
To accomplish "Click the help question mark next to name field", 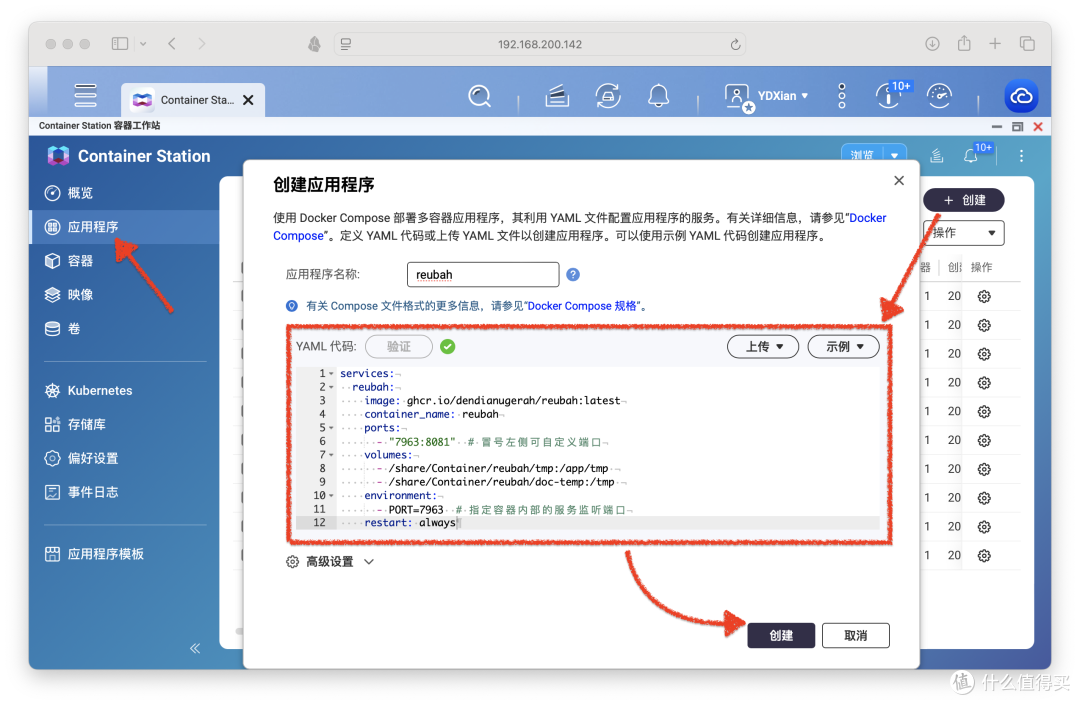I will (573, 274).
